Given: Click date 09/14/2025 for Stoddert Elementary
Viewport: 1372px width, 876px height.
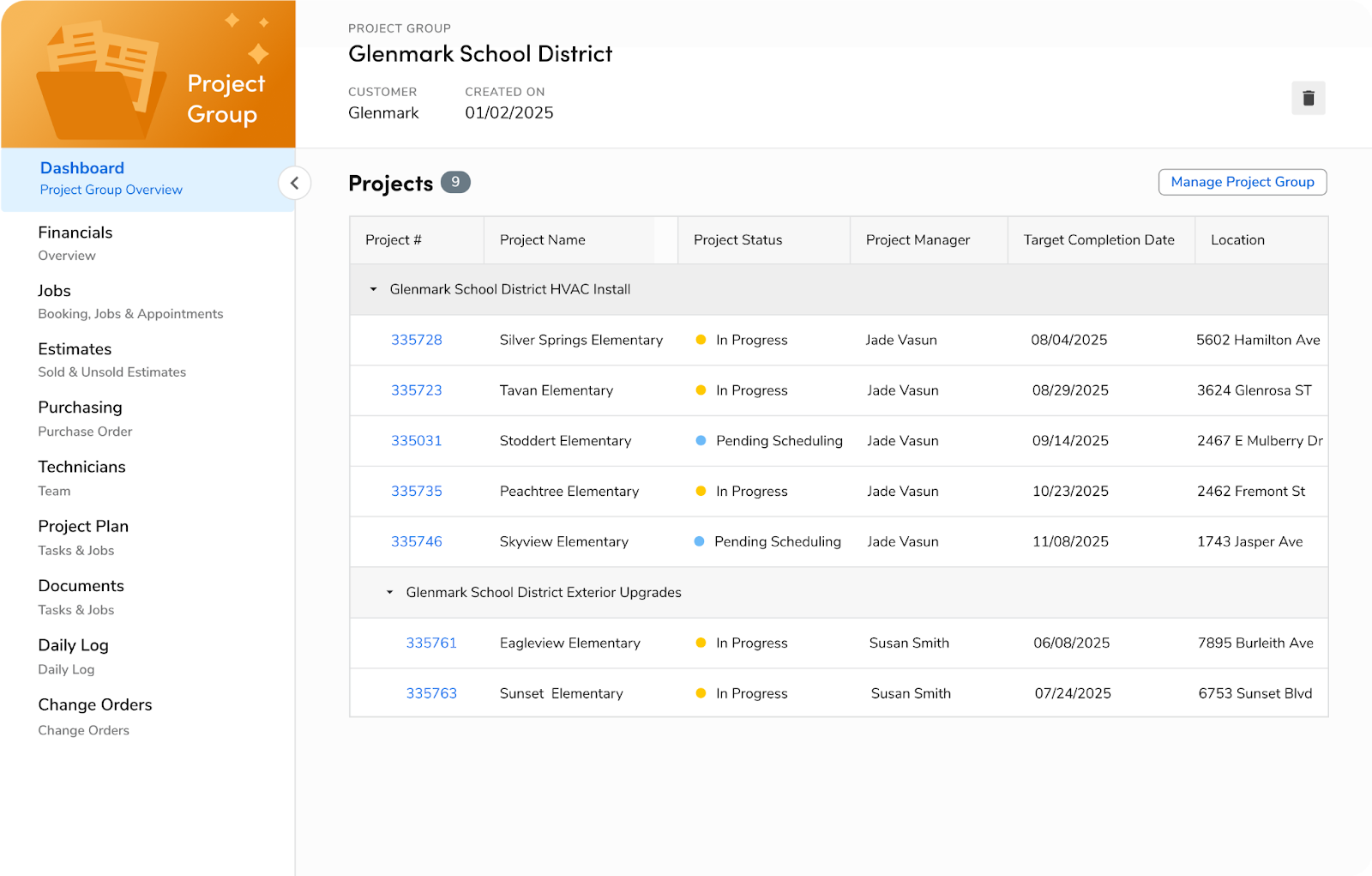Looking at the screenshot, I should [x=1070, y=441].
